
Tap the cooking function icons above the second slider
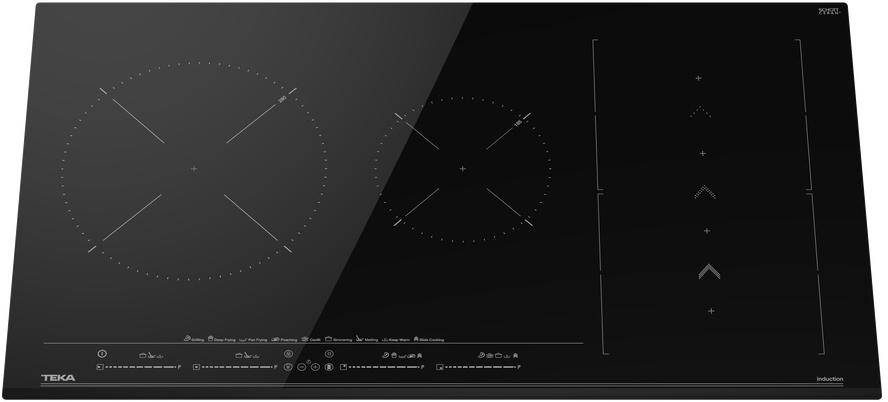pyautogui.click(x=247, y=355)
